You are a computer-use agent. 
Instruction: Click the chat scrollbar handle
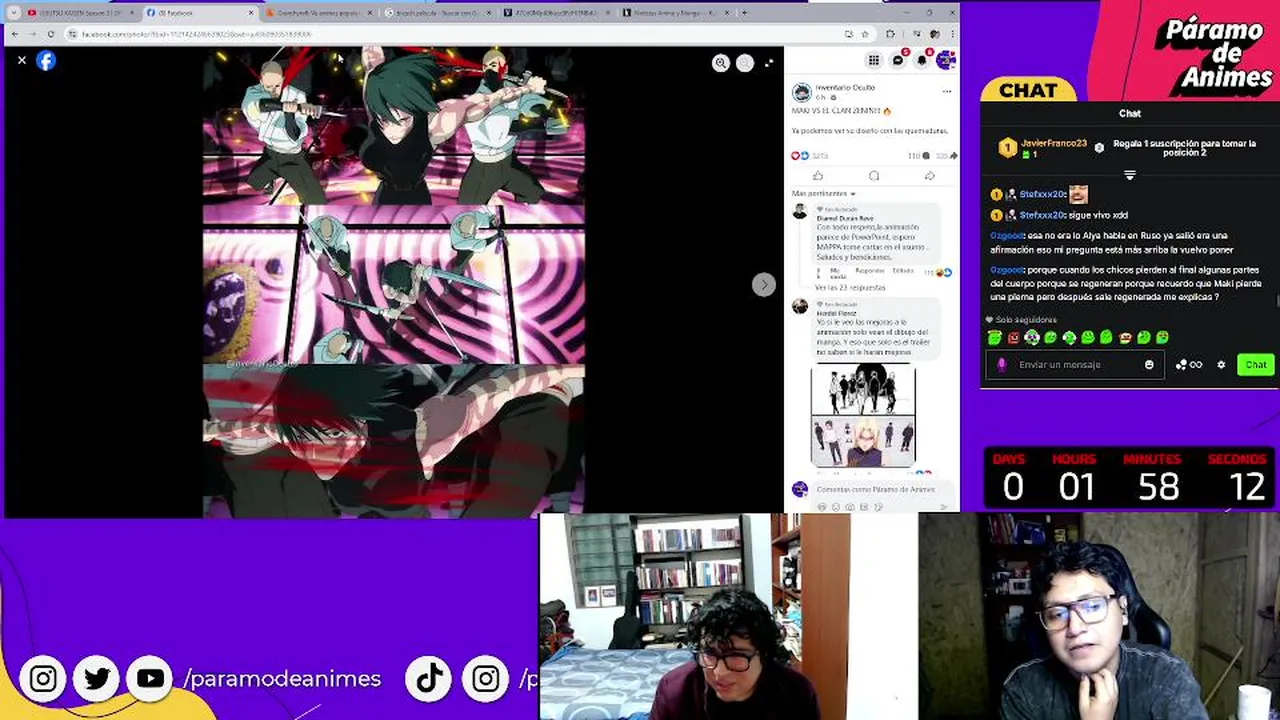1277,301
